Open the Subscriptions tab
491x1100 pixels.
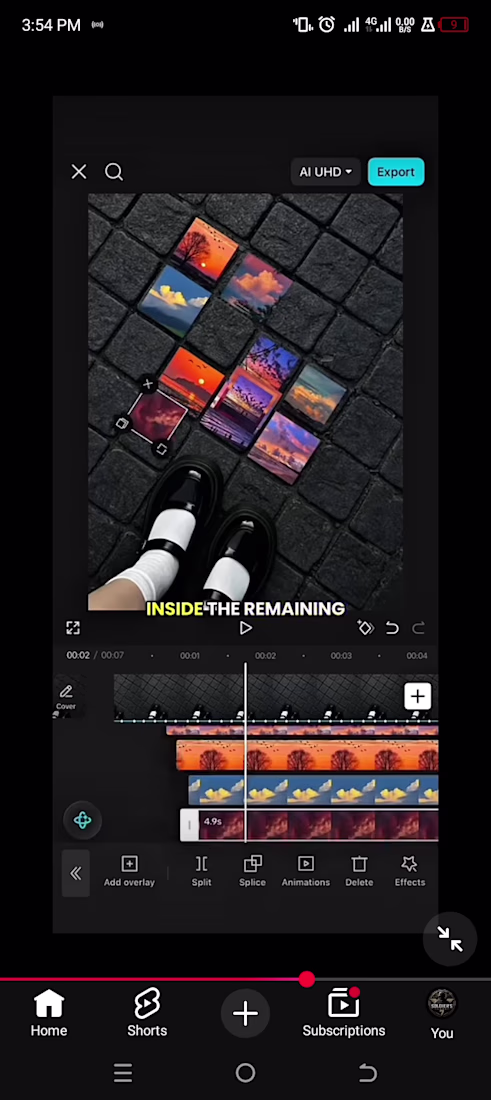click(344, 1014)
